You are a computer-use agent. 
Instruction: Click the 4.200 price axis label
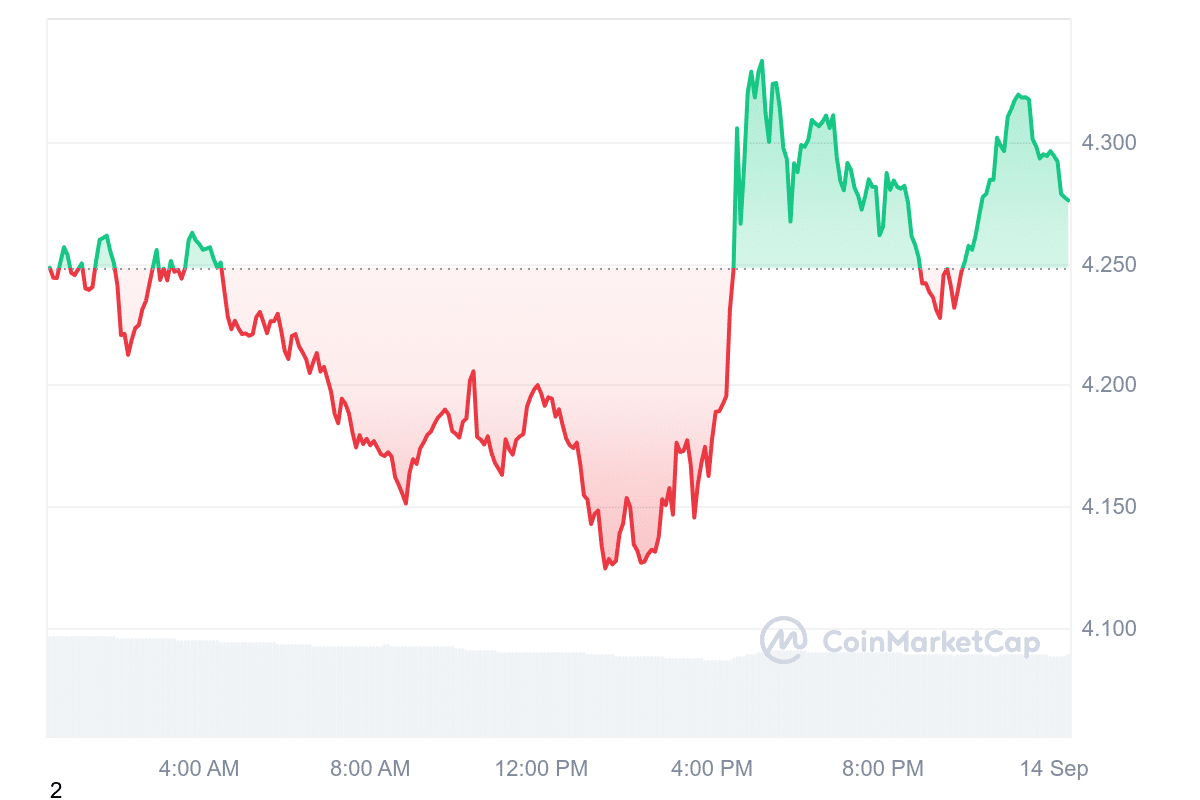pyautogui.click(x=1111, y=386)
